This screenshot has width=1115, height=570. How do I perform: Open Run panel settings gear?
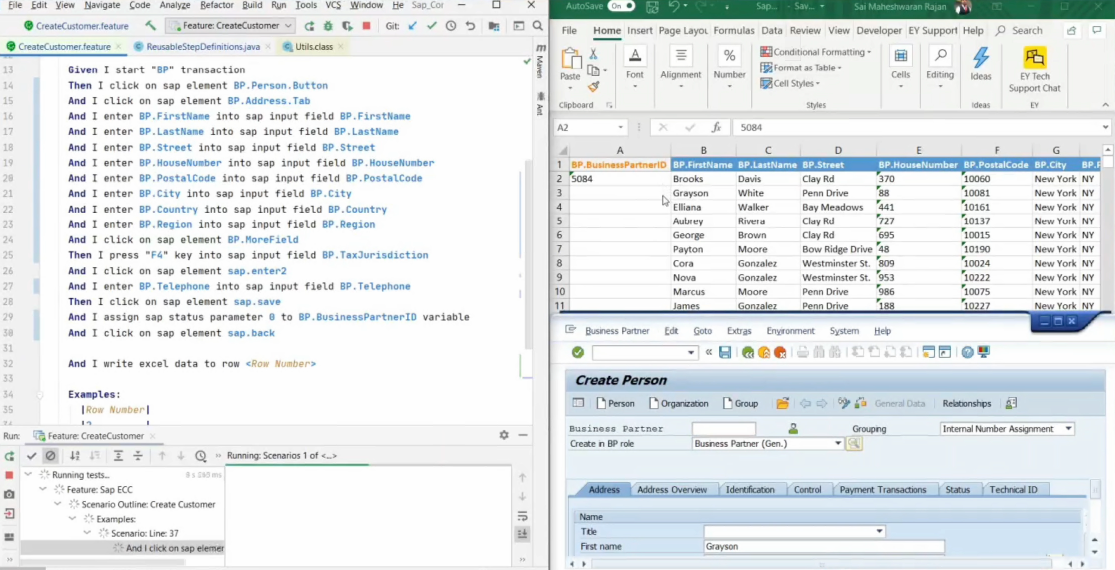(504, 435)
